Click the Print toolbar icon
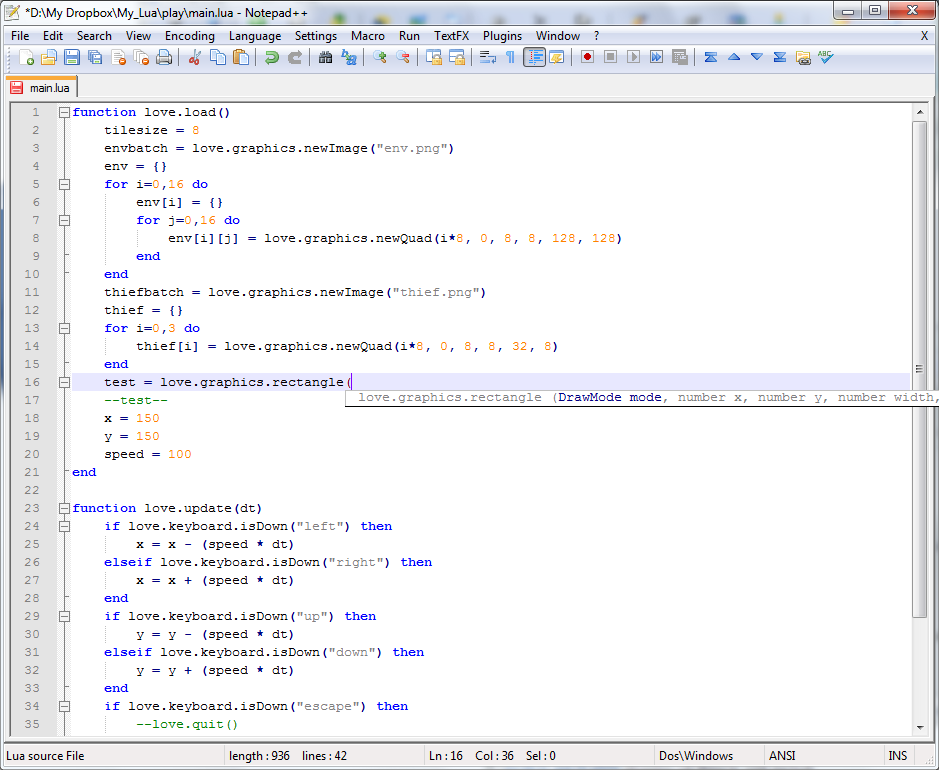Image resolution: width=939 pixels, height=770 pixels. 163,58
